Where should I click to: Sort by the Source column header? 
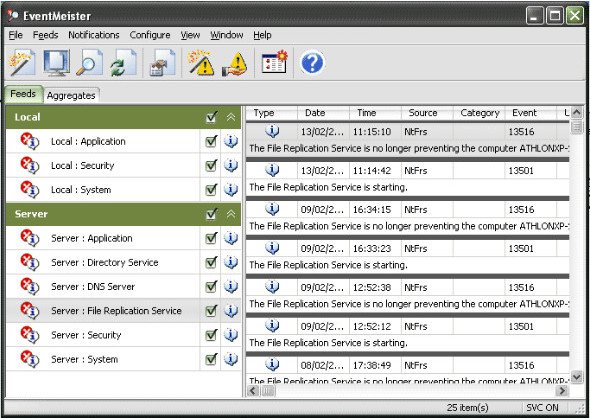click(427, 113)
